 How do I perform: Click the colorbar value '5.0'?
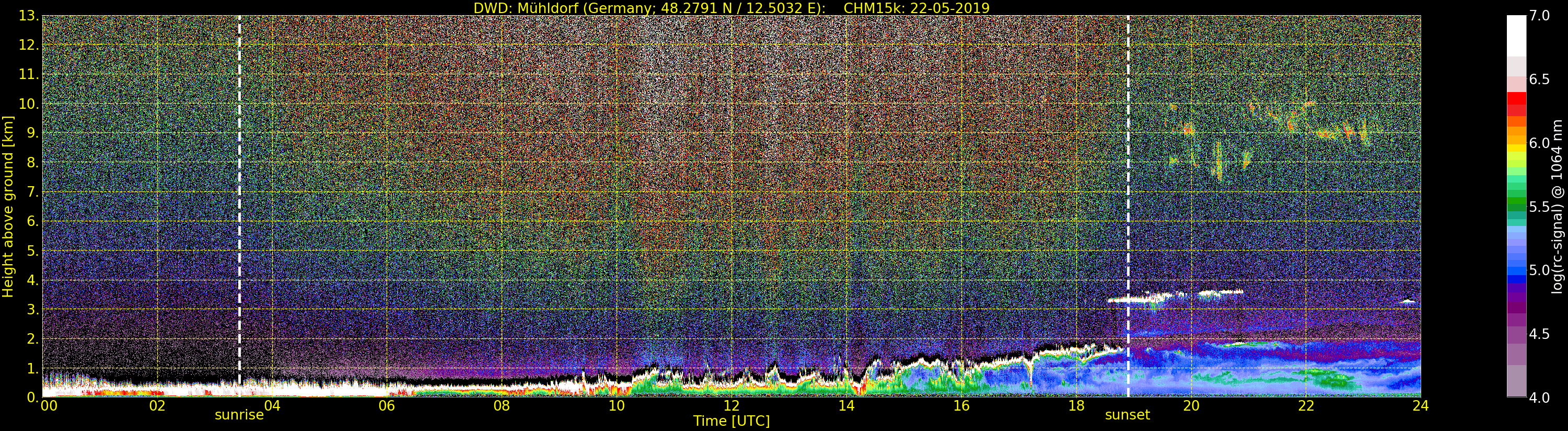[1539, 270]
